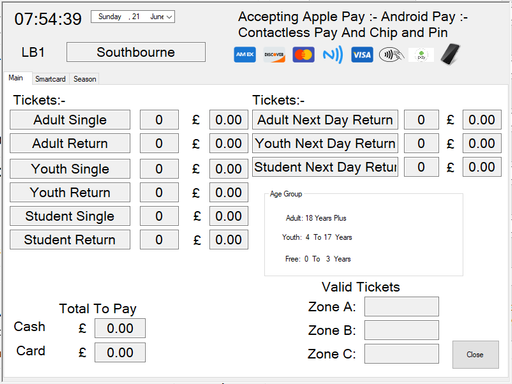
Task: Click the Cash total amount field
Action: click(120, 328)
